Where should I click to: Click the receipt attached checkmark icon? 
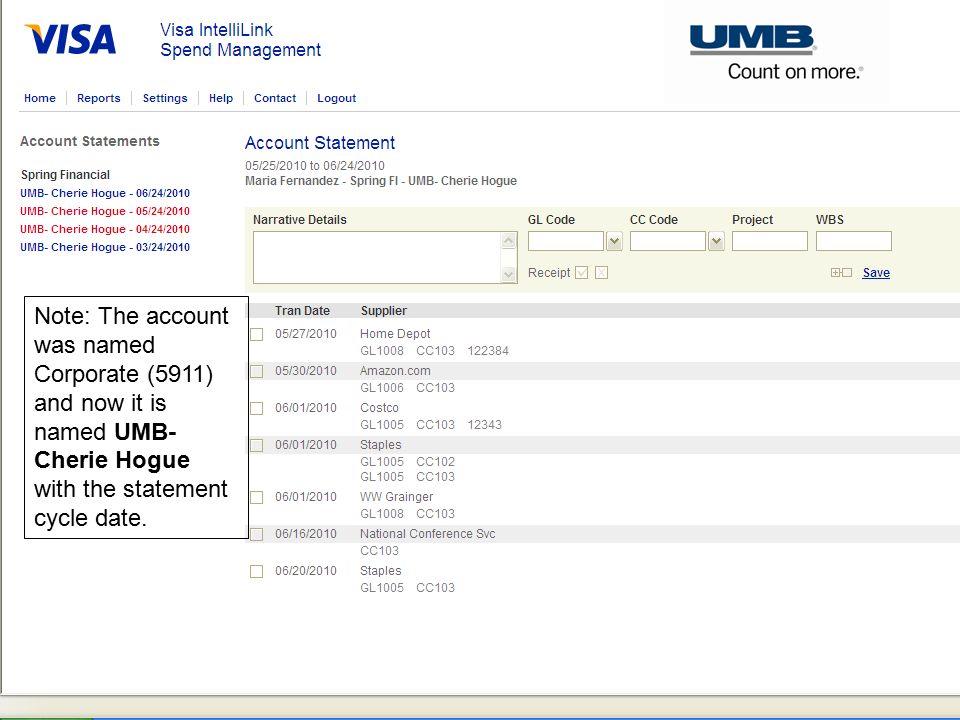(582, 272)
